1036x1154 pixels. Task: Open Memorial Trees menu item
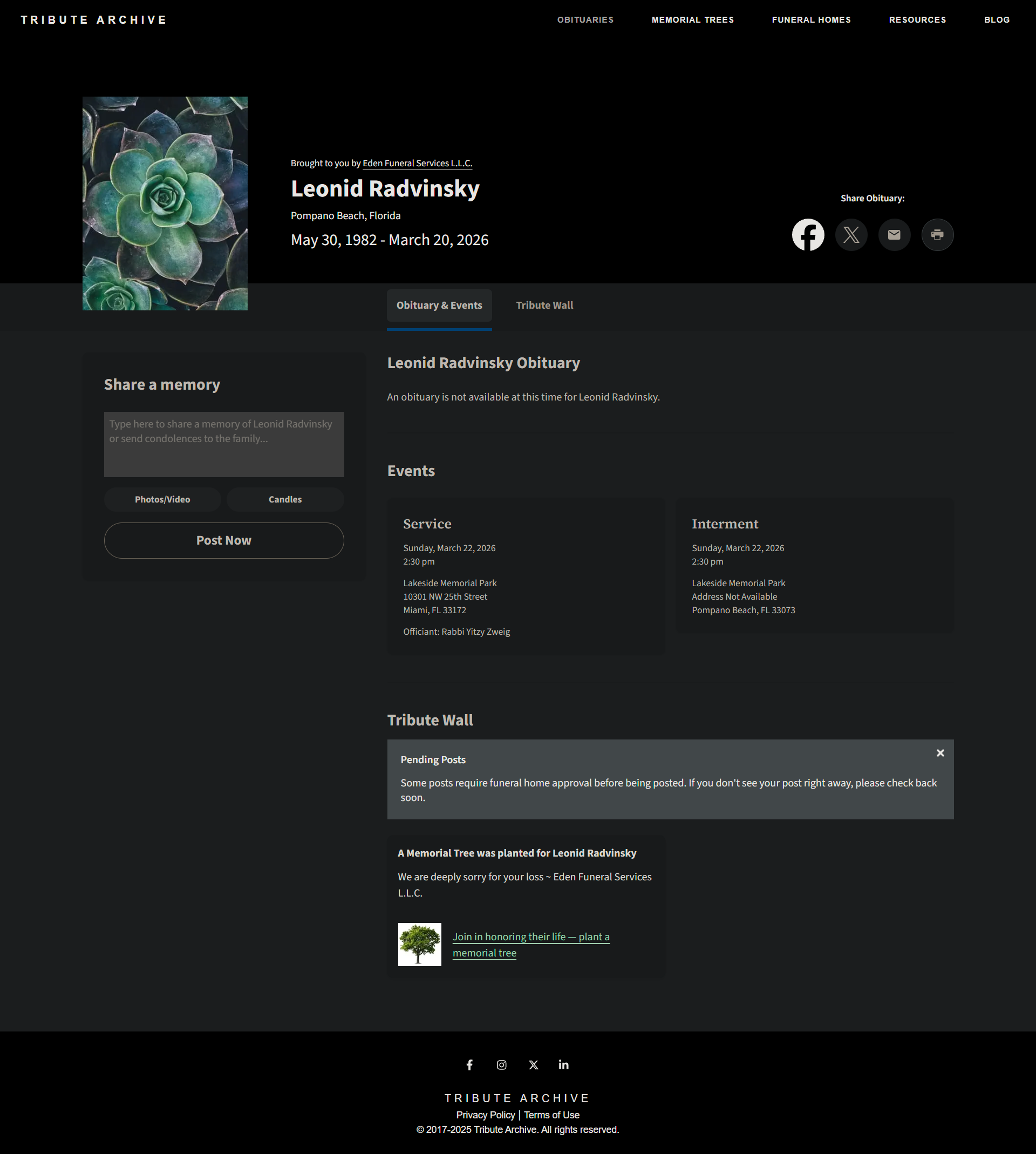[x=692, y=20]
